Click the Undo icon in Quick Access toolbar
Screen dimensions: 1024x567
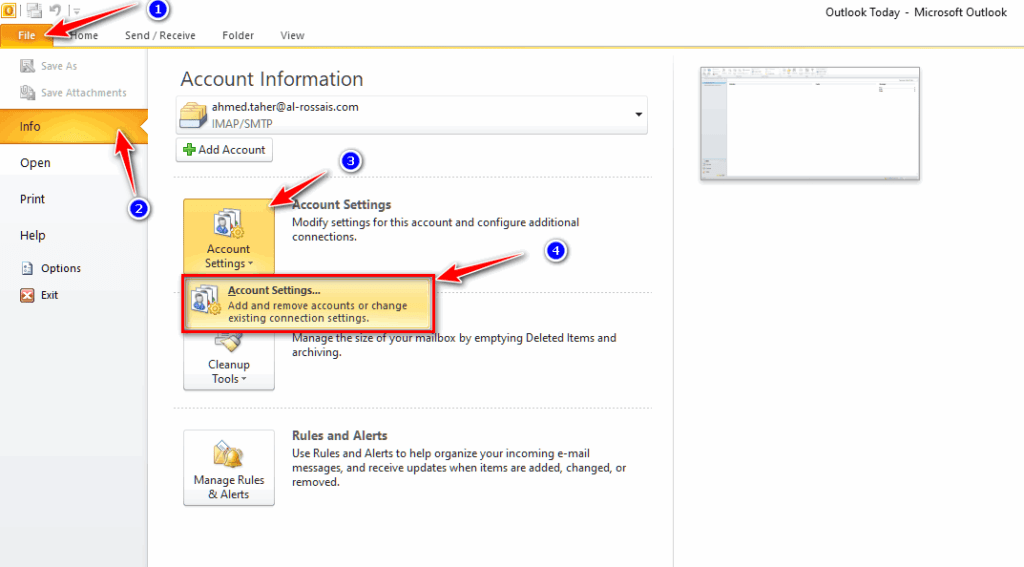click(56, 9)
